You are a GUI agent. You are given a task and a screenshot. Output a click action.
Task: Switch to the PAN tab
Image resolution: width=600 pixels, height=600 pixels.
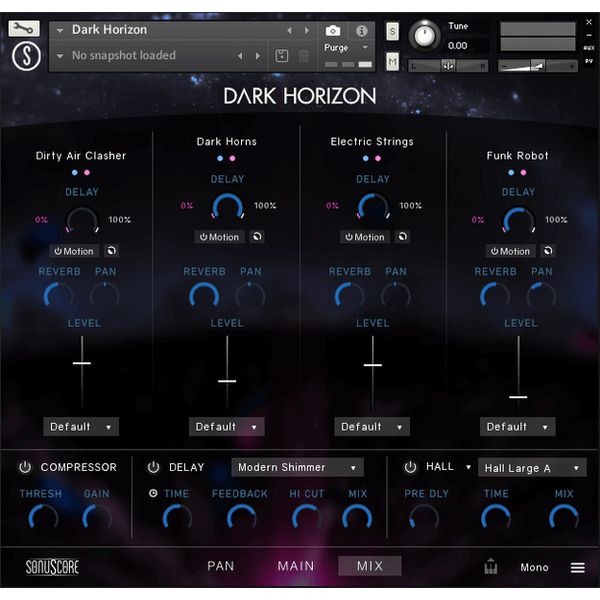click(220, 566)
